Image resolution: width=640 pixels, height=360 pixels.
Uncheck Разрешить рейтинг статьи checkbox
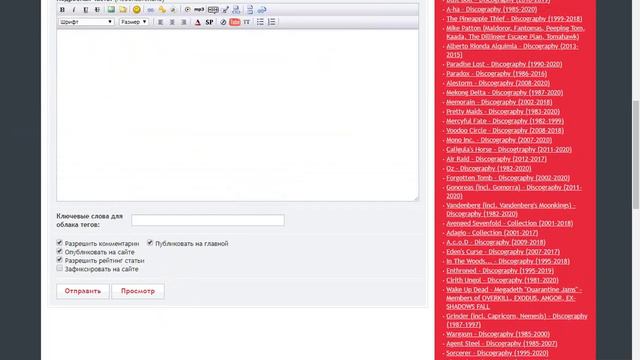pyautogui.click(x=60, y=260)
